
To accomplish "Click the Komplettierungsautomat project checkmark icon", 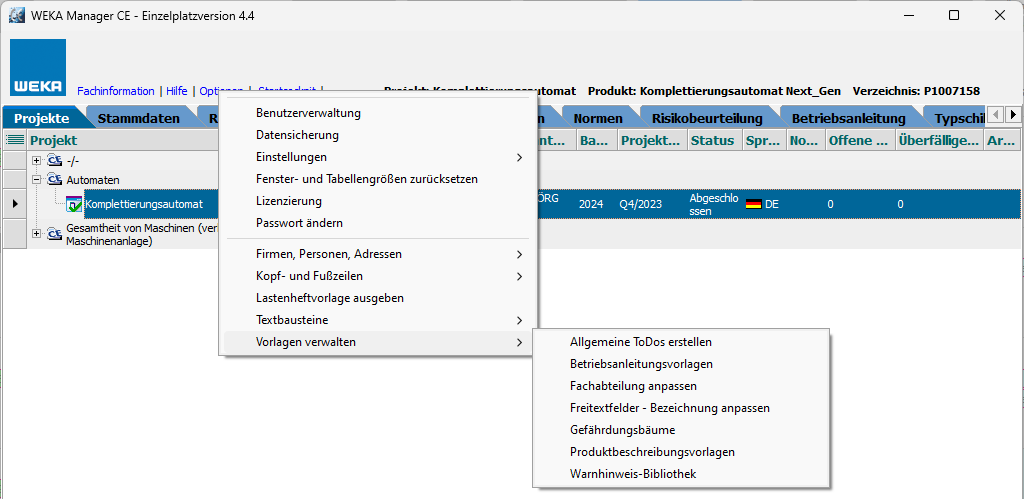I will [x=74, y=204].
